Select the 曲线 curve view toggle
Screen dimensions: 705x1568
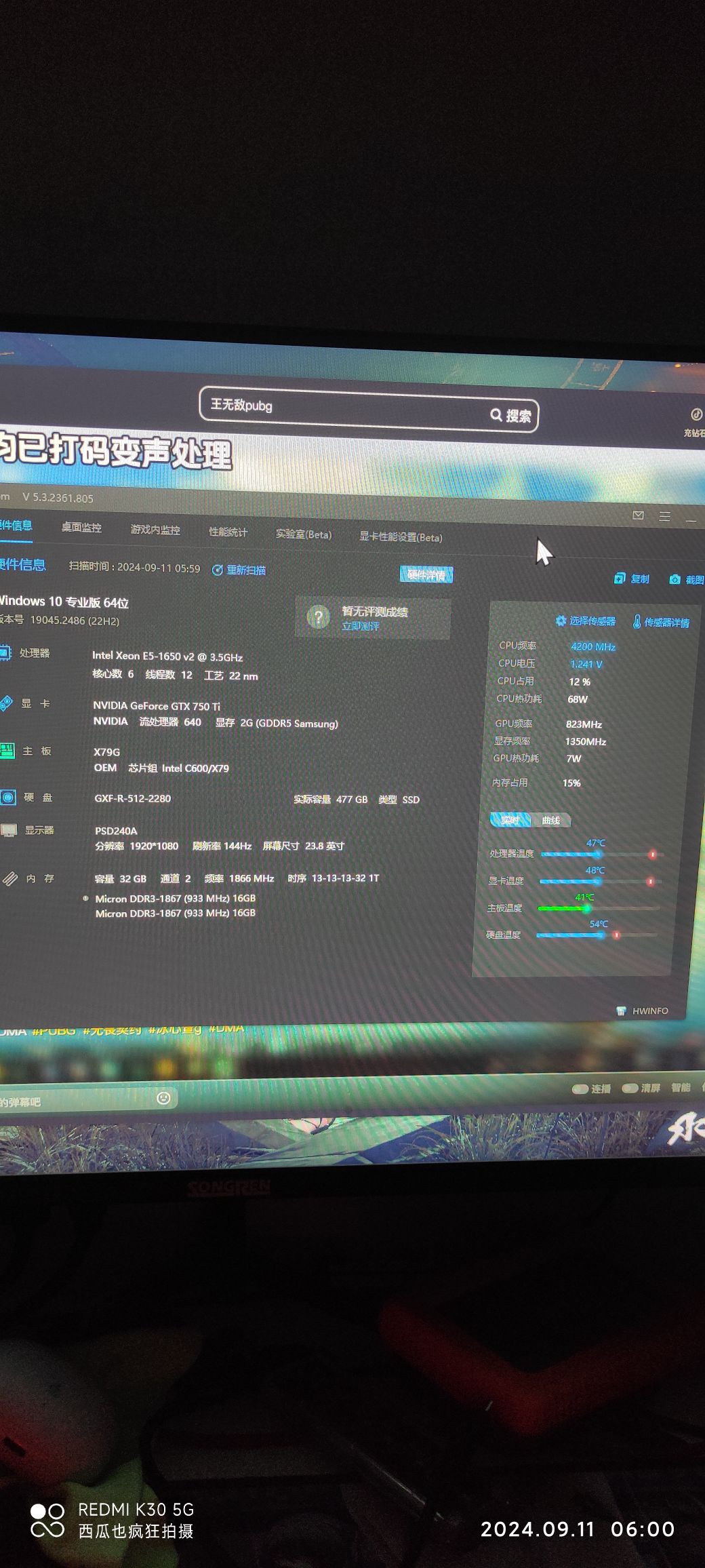pos(550,821)
